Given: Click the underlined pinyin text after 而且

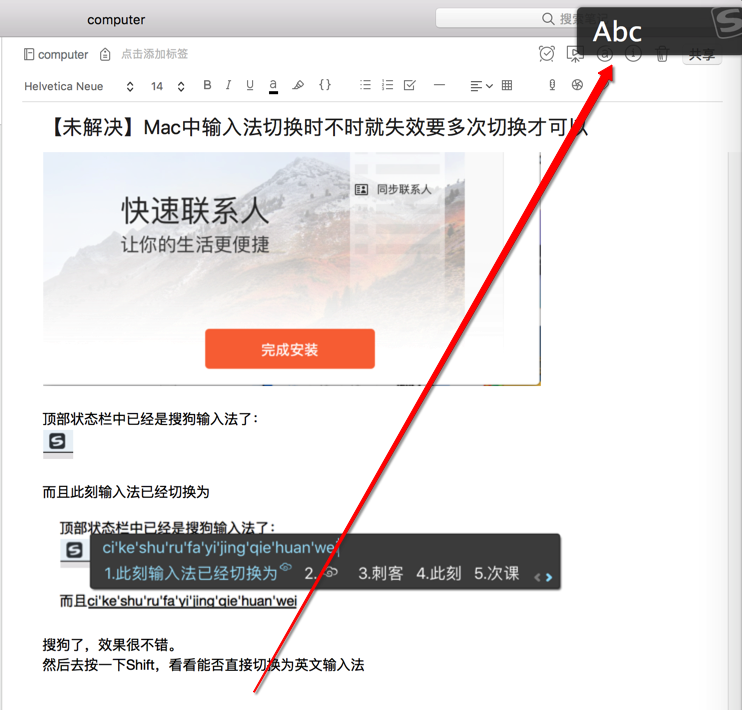Looking at the screenshot, I should pyautogui.click(x=192, y=601).
